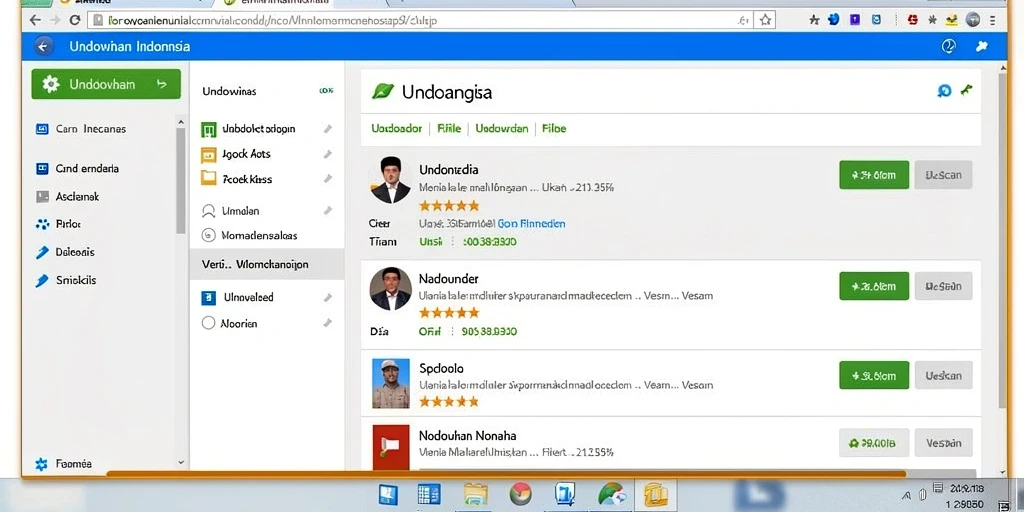Click the address bar URL field

click(418, 20)
